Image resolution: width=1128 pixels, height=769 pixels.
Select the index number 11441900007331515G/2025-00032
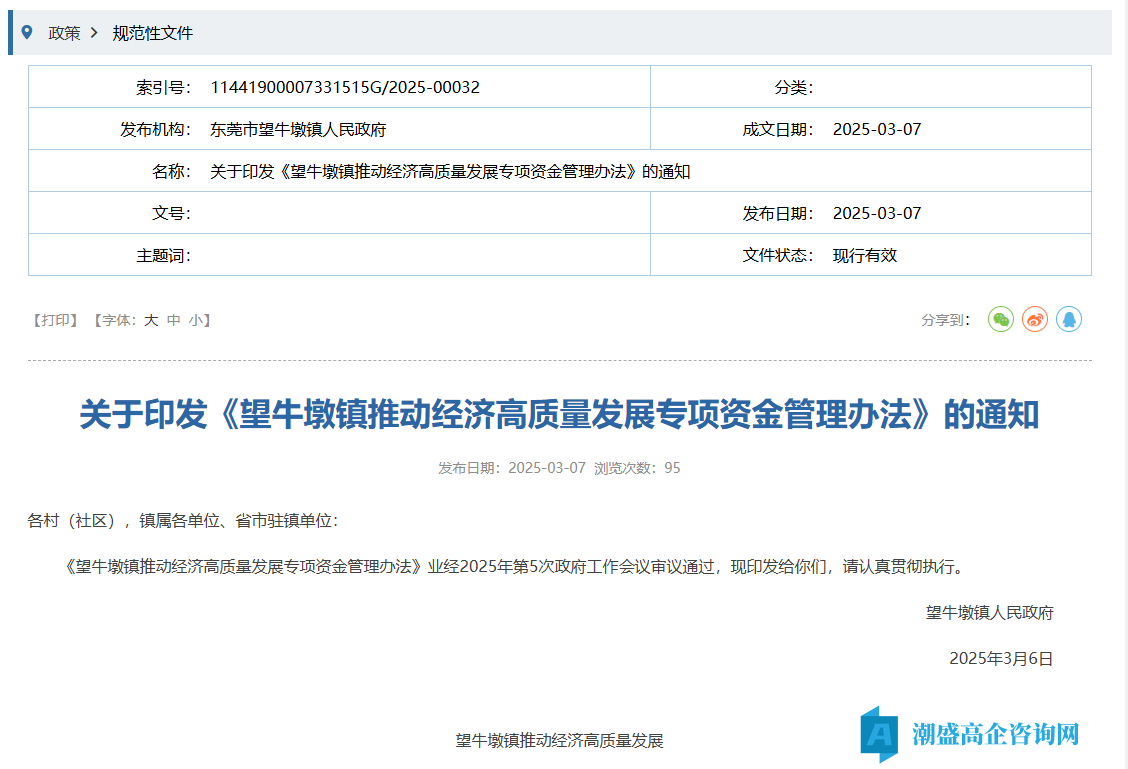345,87
